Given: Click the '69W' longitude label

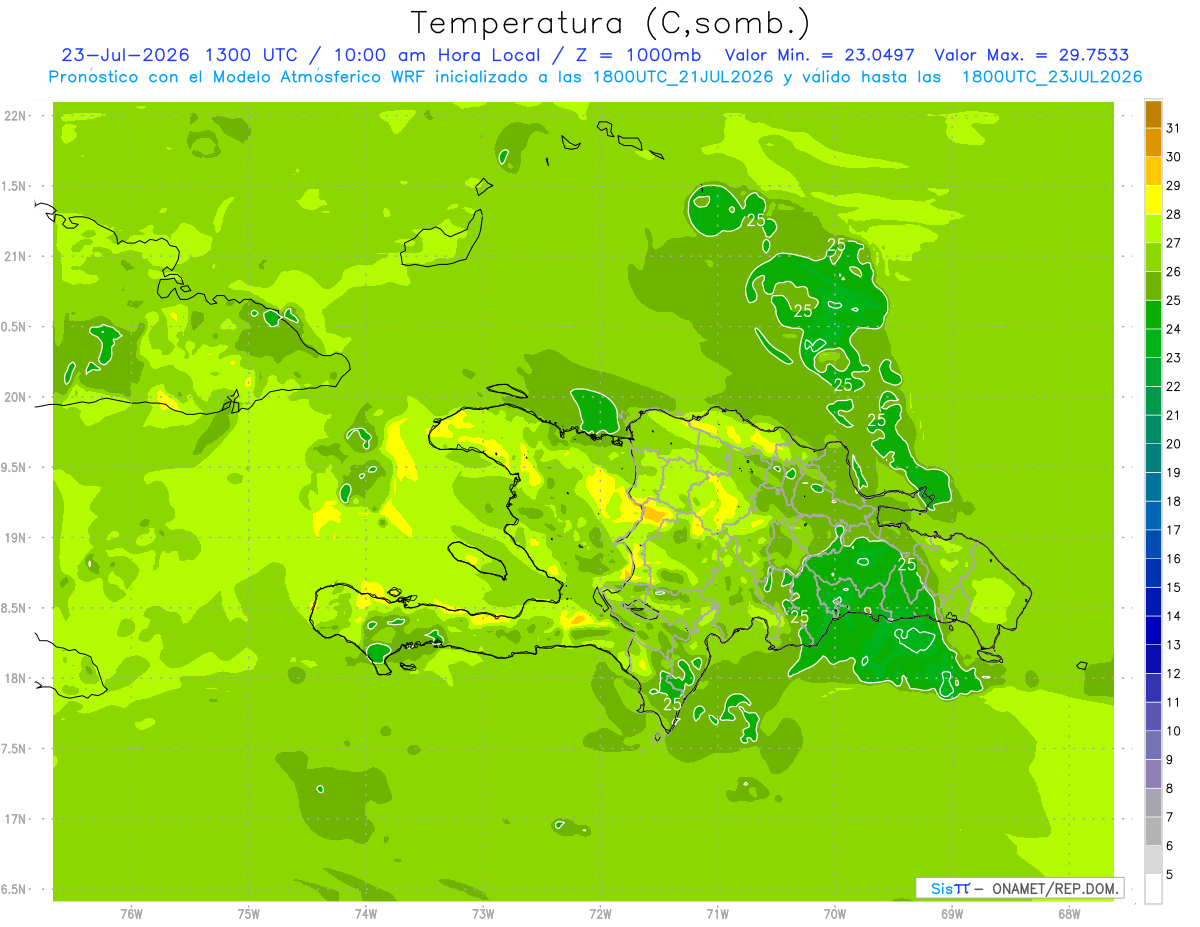Looking at the screenshot, I should click(x=952, y=914).
